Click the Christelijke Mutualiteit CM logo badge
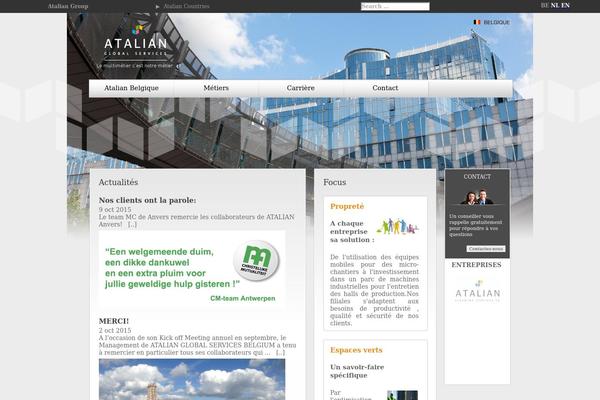The width and height of the screenshot is (600, 400). [x=256, y=261]
